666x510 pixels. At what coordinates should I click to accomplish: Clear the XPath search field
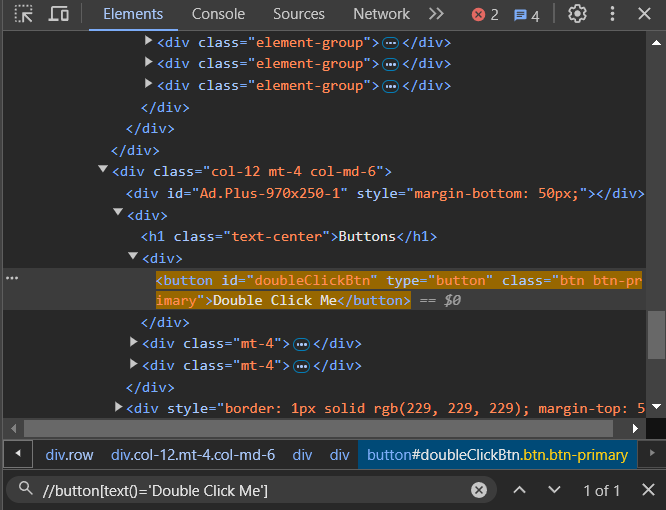(479, 490)
